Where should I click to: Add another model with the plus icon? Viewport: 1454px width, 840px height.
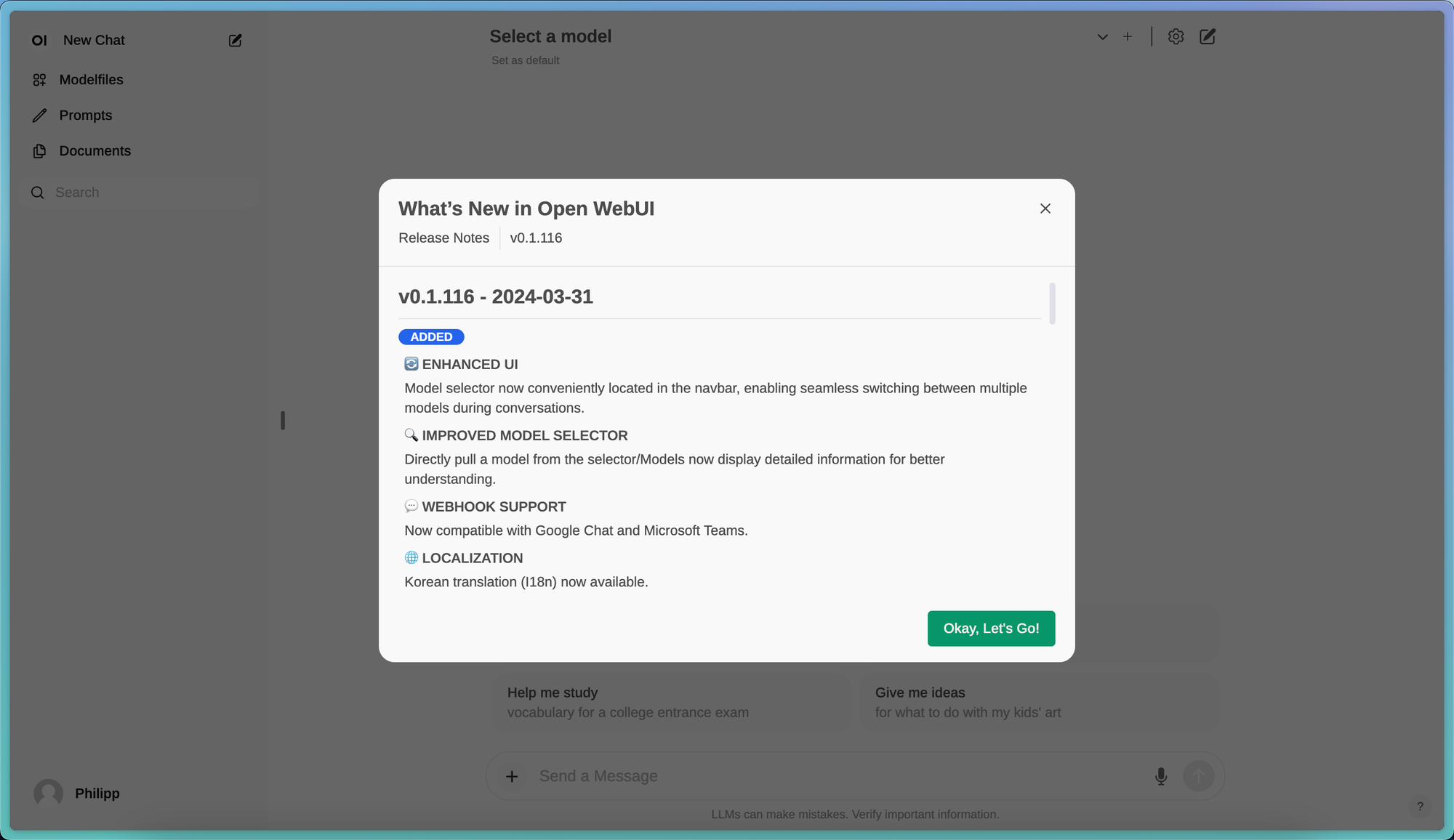click(1128, 36)
